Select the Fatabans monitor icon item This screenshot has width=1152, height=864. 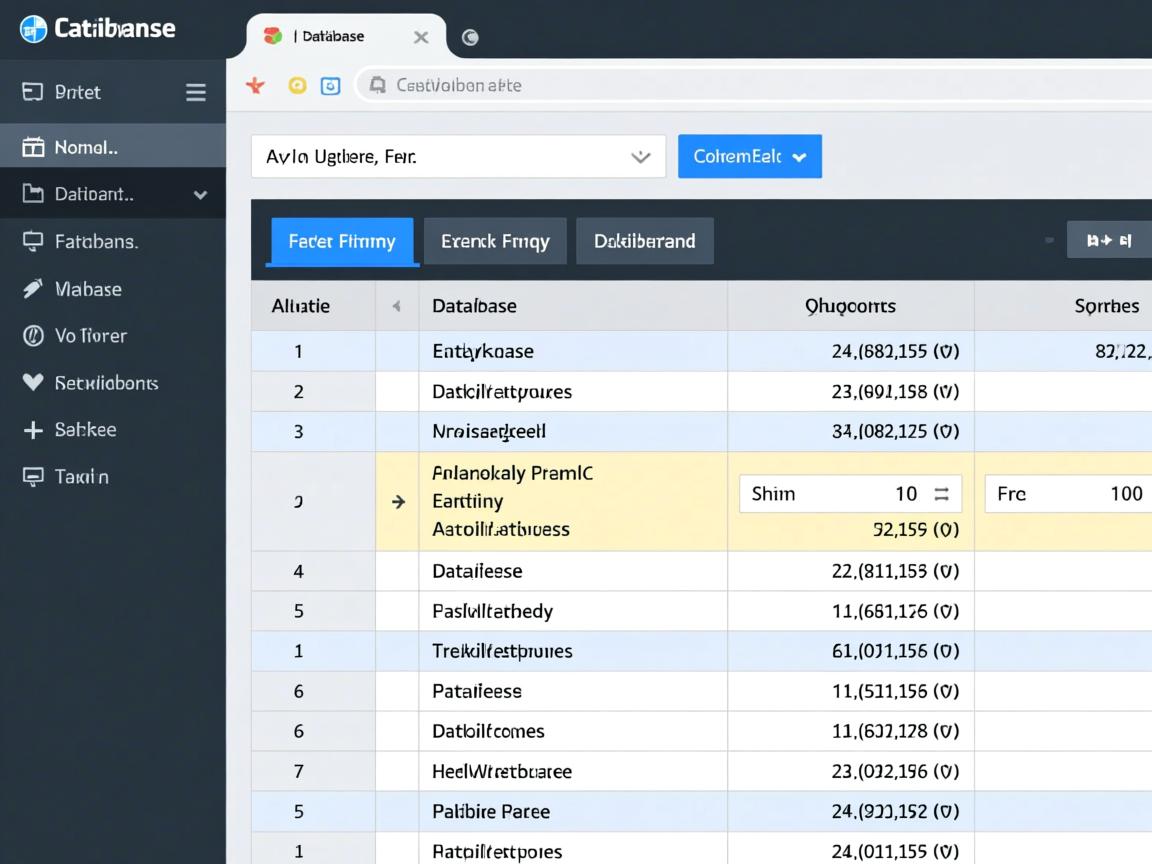[x=33, y=241]
